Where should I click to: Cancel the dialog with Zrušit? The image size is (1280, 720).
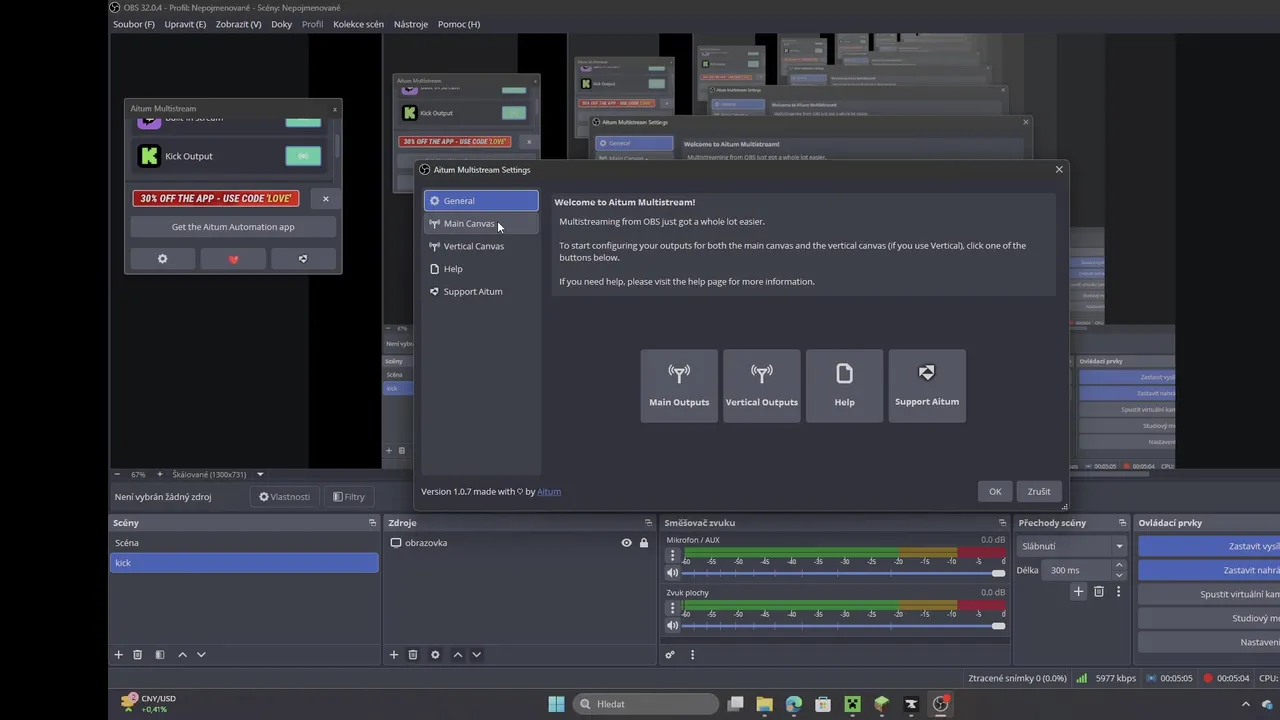tap(1039, 491)
